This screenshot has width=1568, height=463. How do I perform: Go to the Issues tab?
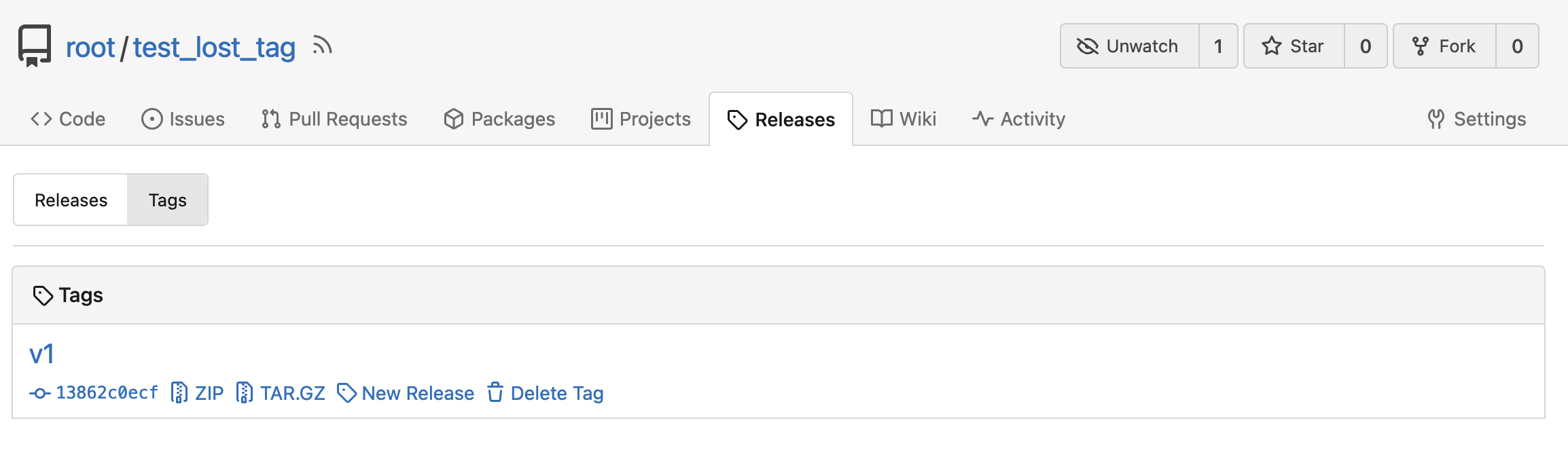coord(183,119)
